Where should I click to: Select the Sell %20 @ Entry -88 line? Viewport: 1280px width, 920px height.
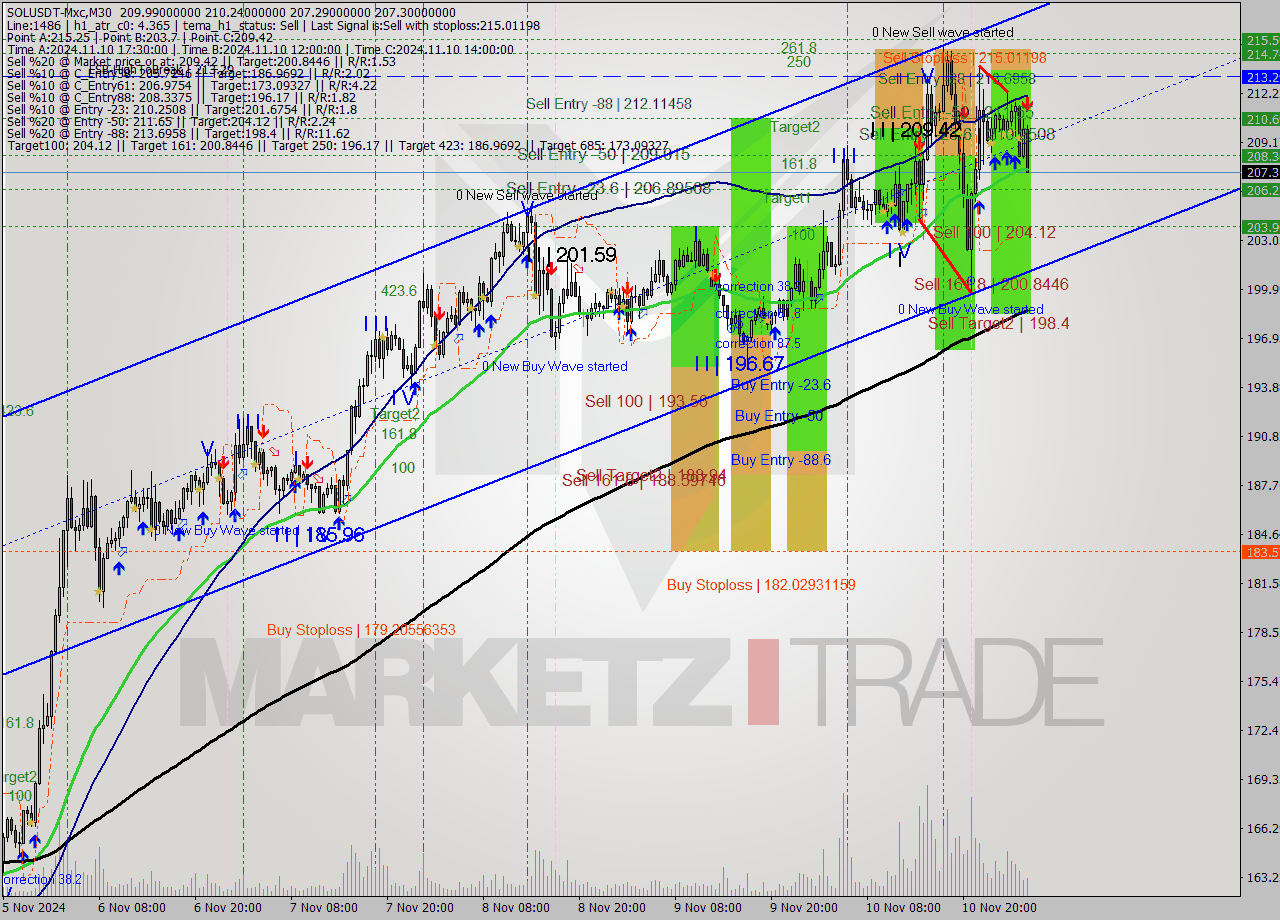point(178,134)
